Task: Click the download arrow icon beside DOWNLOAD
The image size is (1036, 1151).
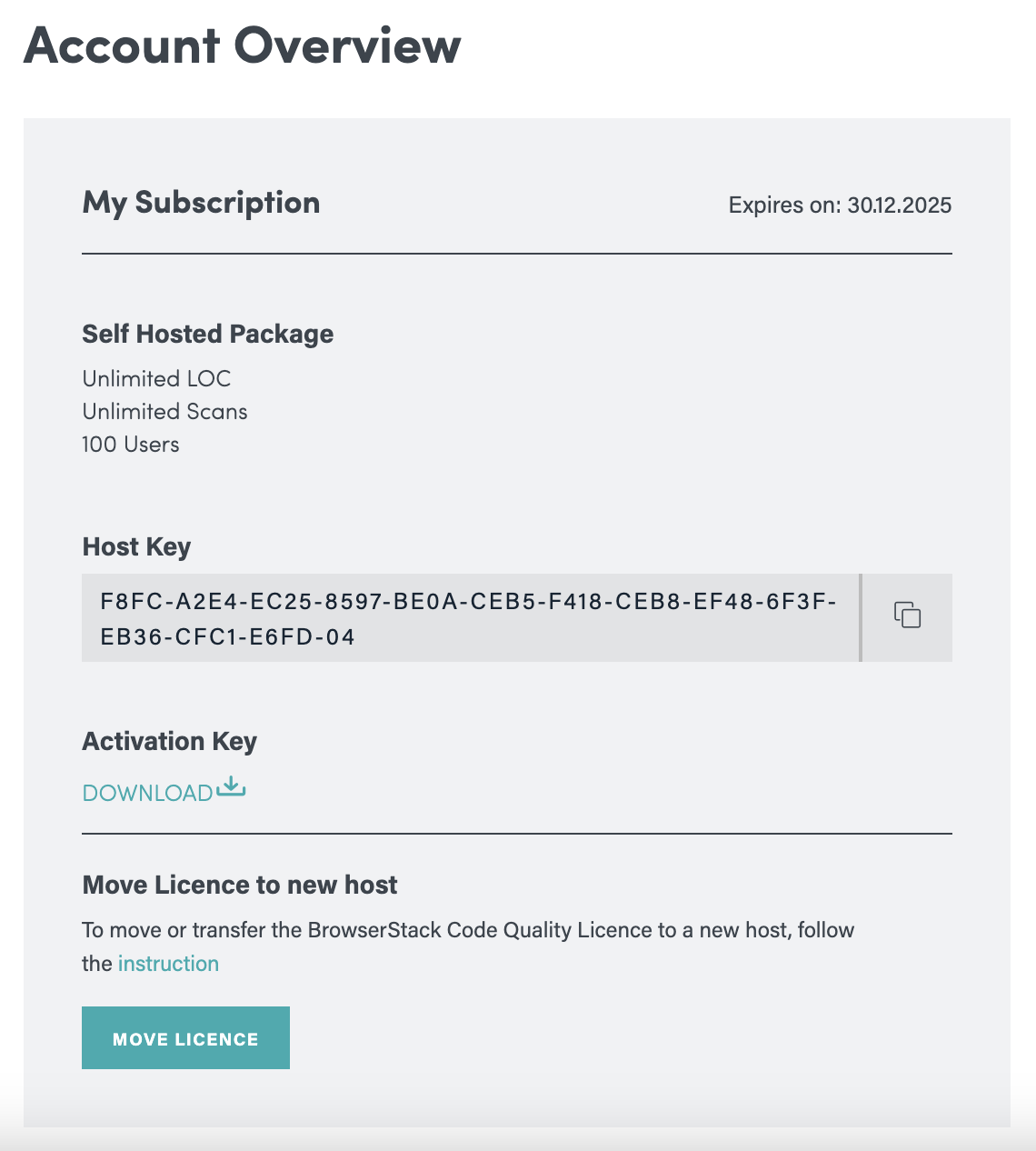Action: tap(231, 787)
